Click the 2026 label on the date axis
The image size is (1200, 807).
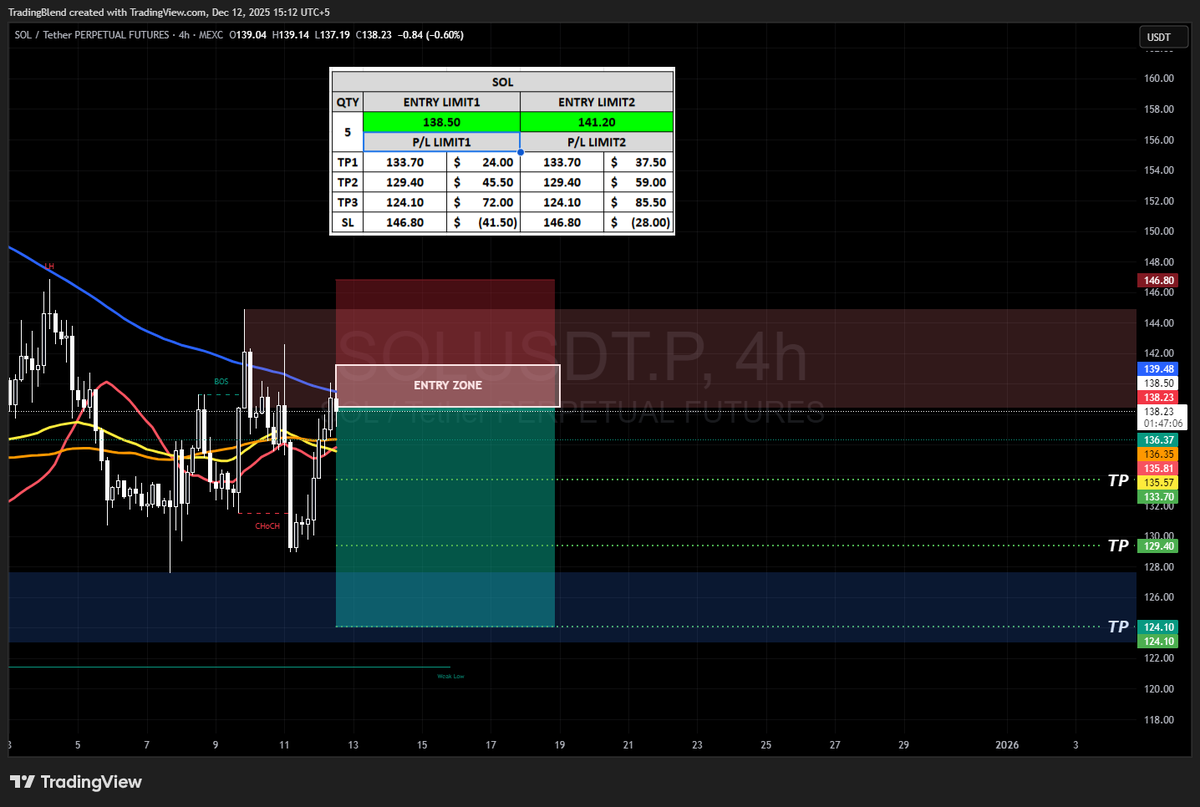coord(1007,745)
